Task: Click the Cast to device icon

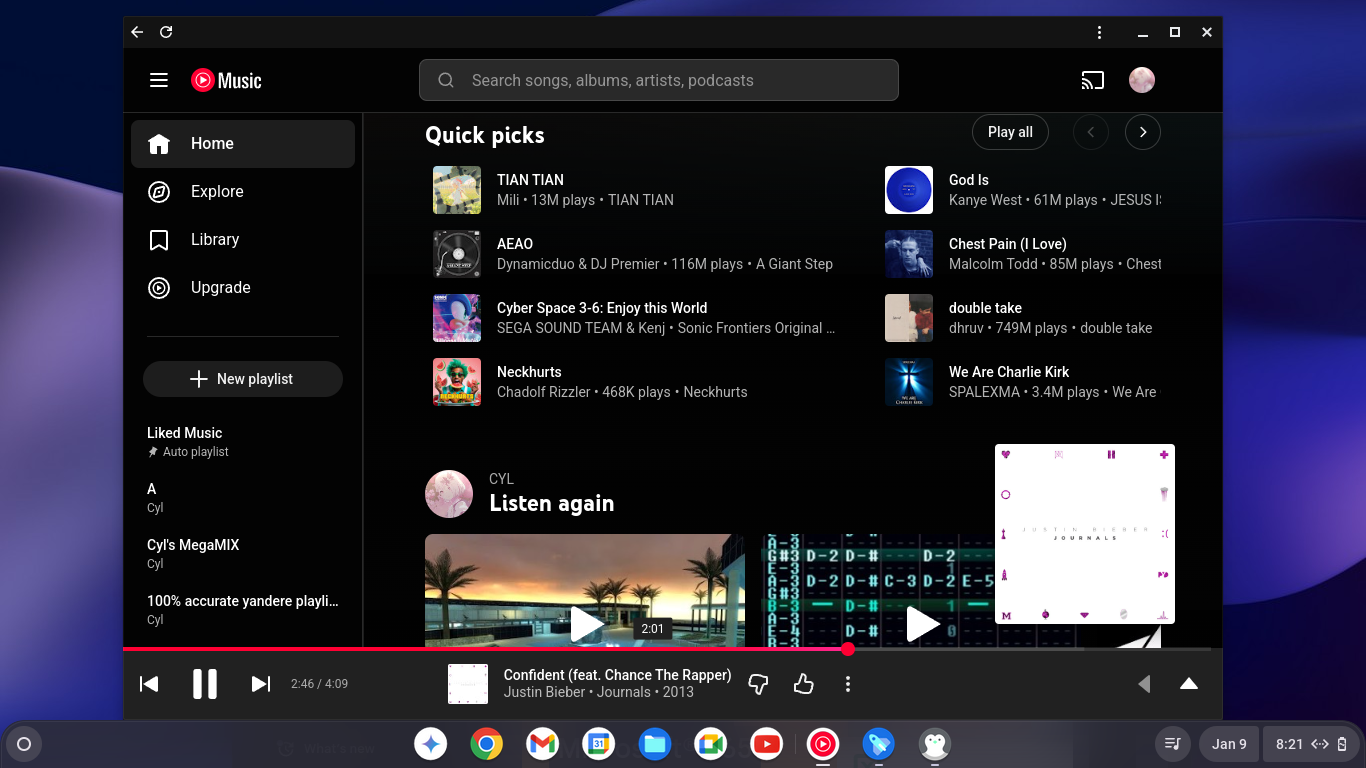Action: (1093, 80)
